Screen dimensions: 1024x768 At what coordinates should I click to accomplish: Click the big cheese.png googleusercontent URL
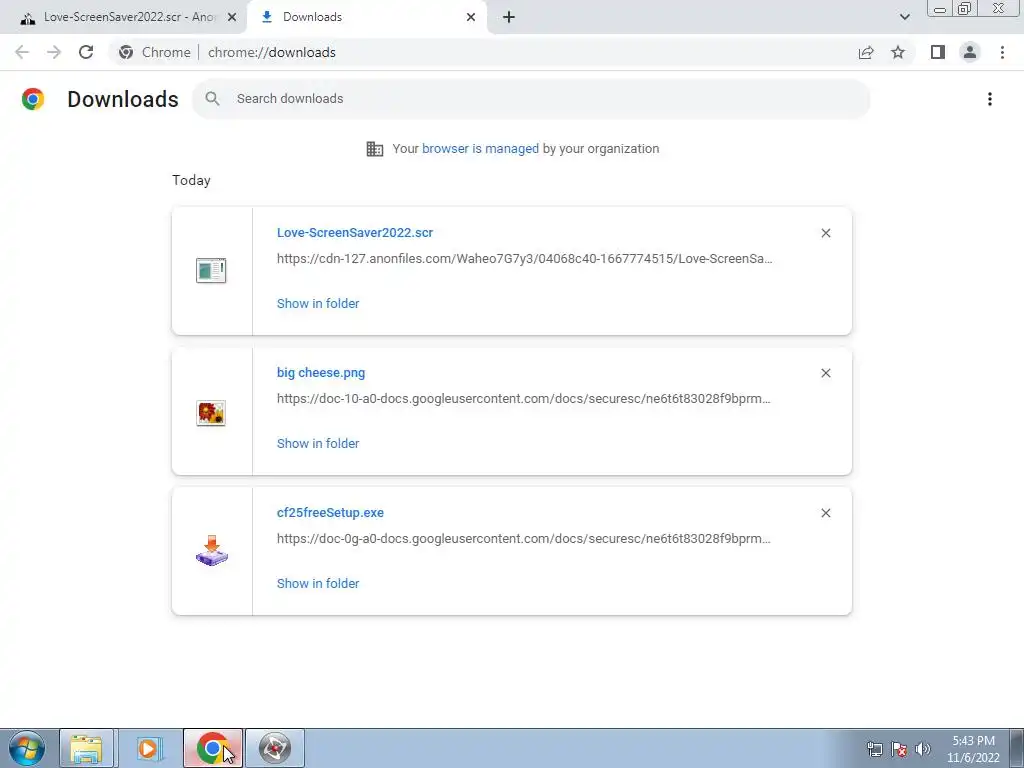(x=524, y=398)
